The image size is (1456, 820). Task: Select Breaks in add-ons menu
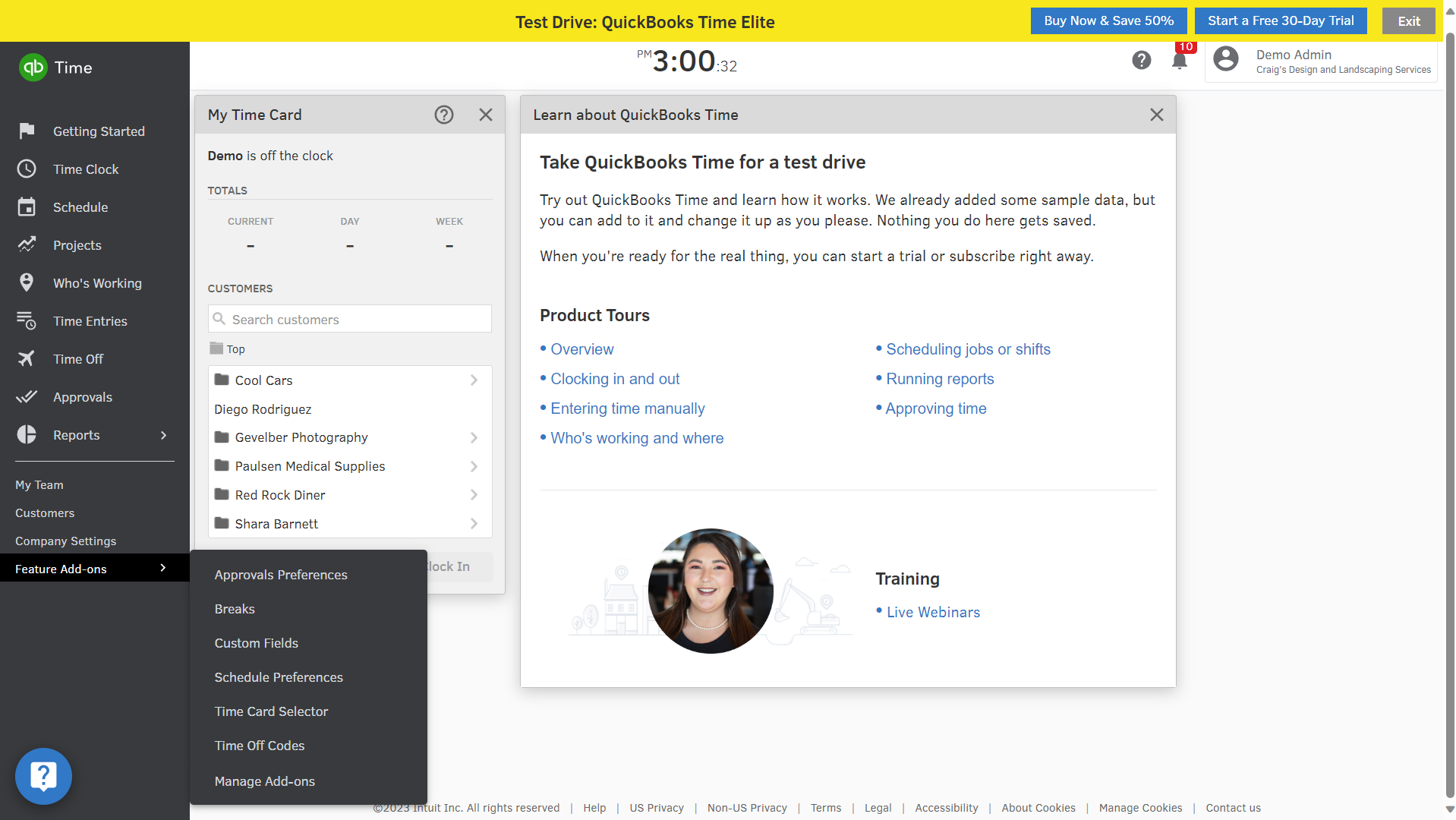coord(235,609)
